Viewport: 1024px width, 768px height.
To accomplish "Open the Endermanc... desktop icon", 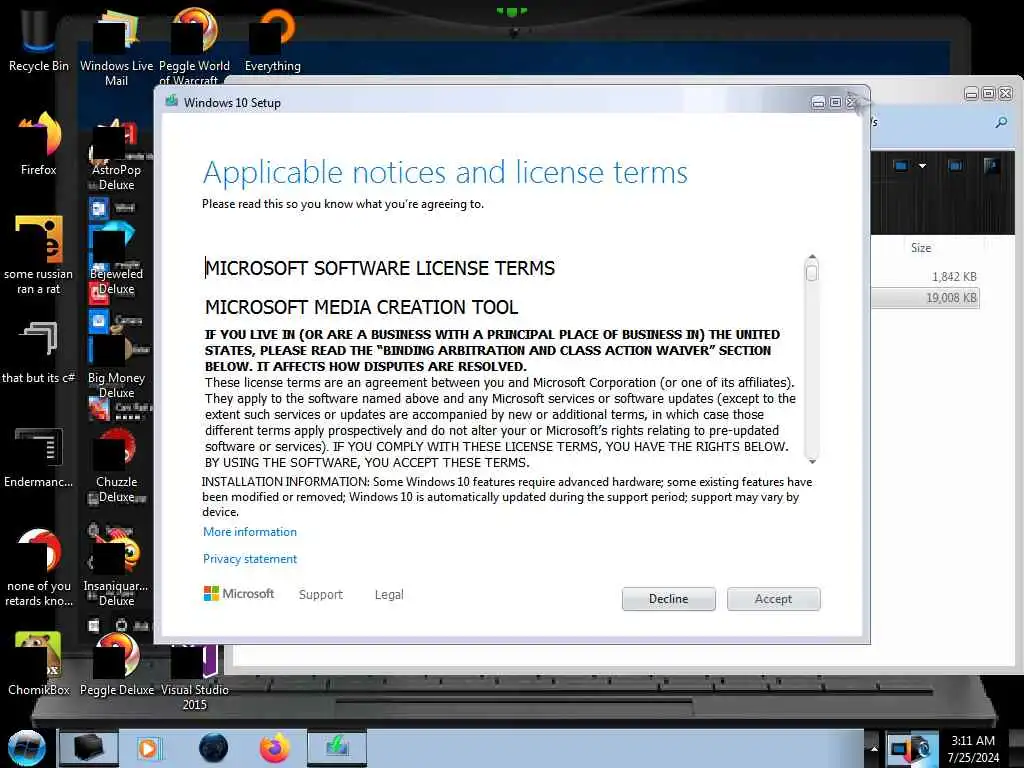I will [39, 457].
